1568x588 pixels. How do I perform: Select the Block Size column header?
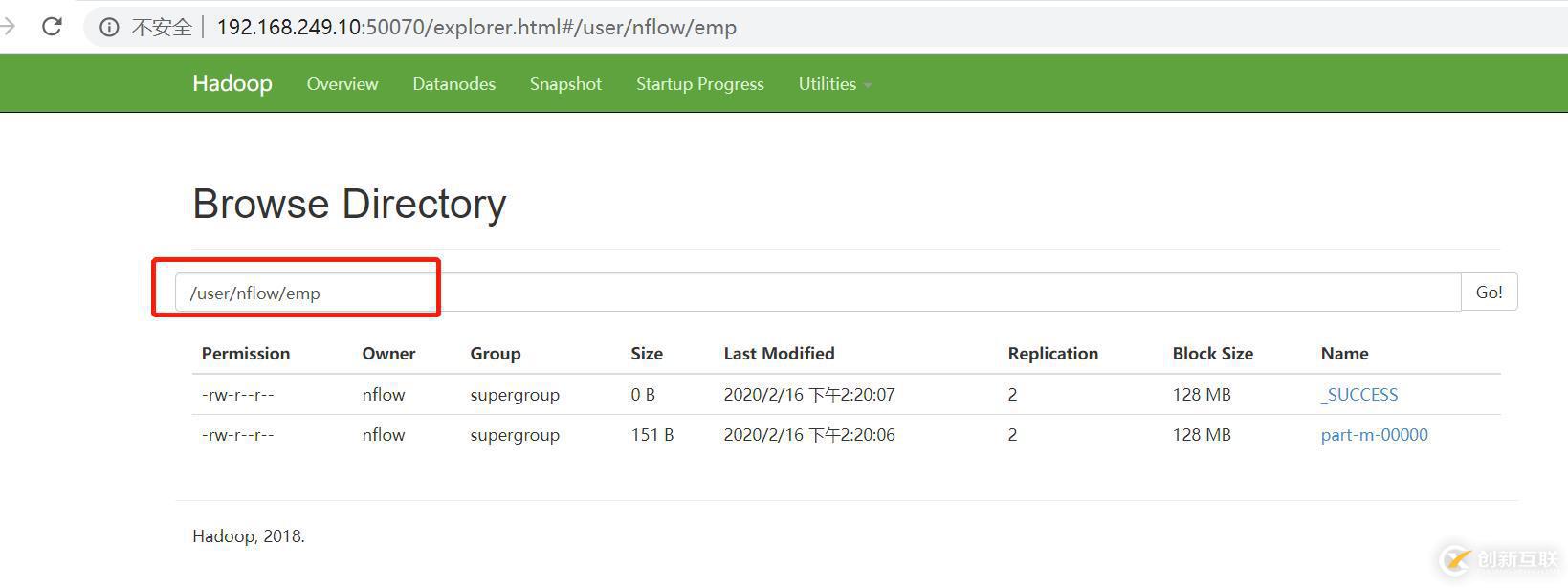[1212, 354]
